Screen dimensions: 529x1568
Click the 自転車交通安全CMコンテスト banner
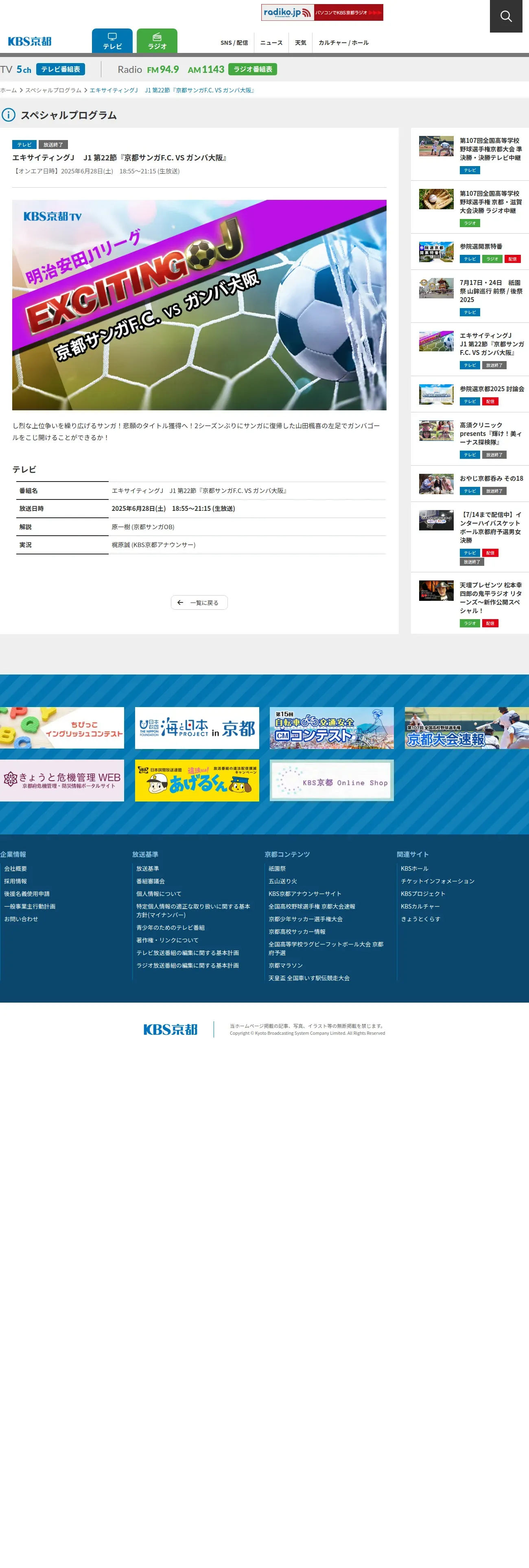pyautogui.click(x=332, y=728)
